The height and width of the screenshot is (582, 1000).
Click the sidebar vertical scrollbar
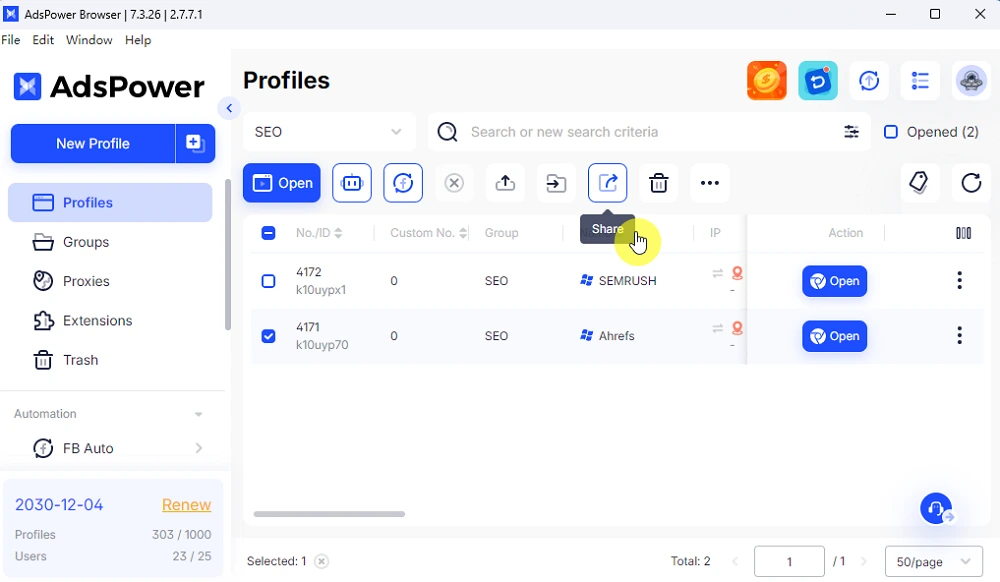228,255
